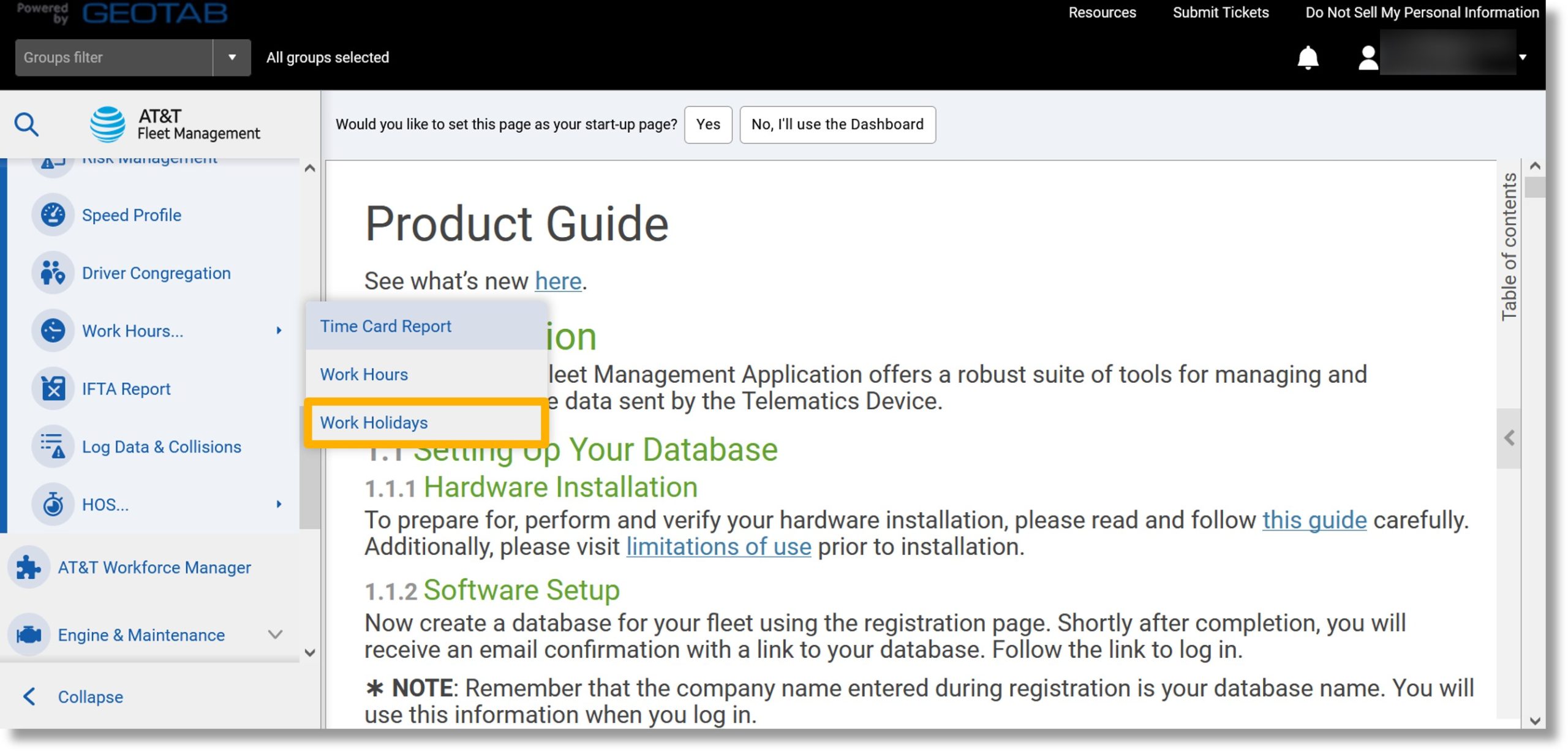Click the HOS icon

(53, 504)
